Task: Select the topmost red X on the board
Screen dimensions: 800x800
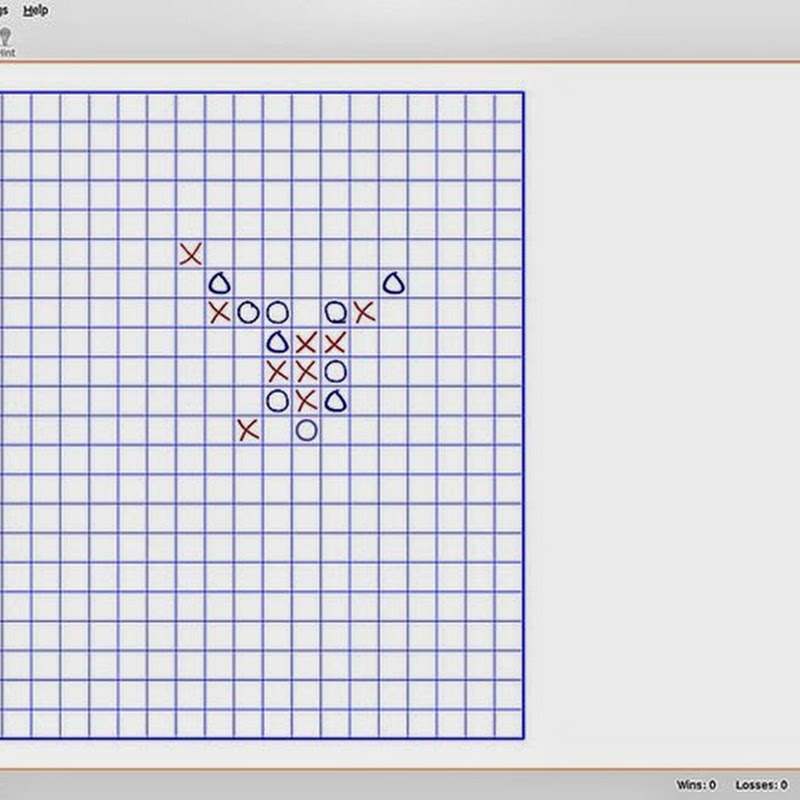Action: click(191, 254)
